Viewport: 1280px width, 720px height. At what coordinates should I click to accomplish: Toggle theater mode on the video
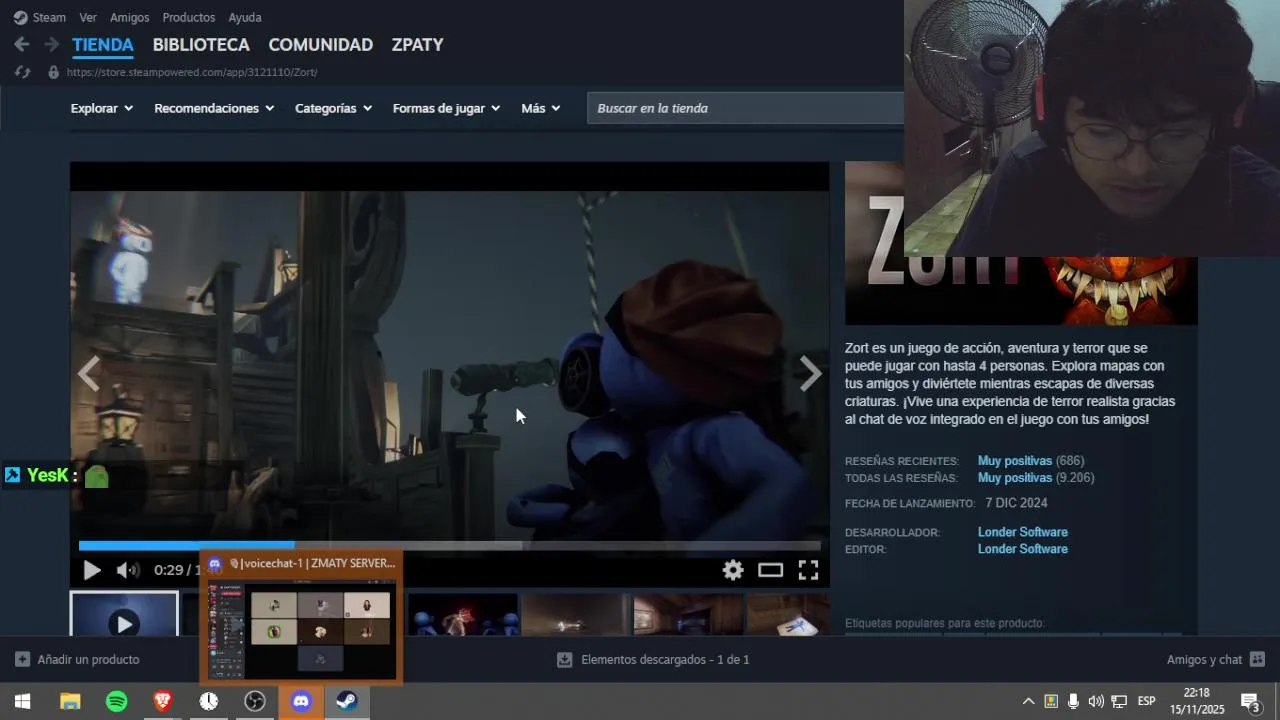pos(770,570)
